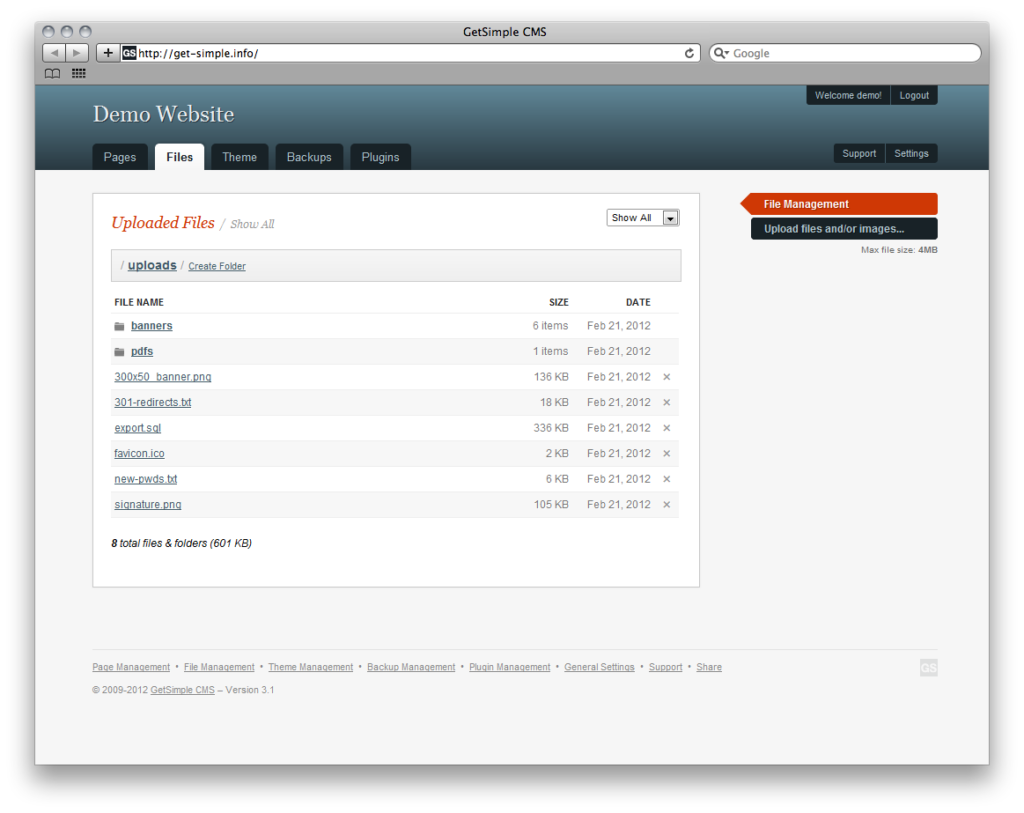Reload the page using the refresh icon

coord(689,52)
